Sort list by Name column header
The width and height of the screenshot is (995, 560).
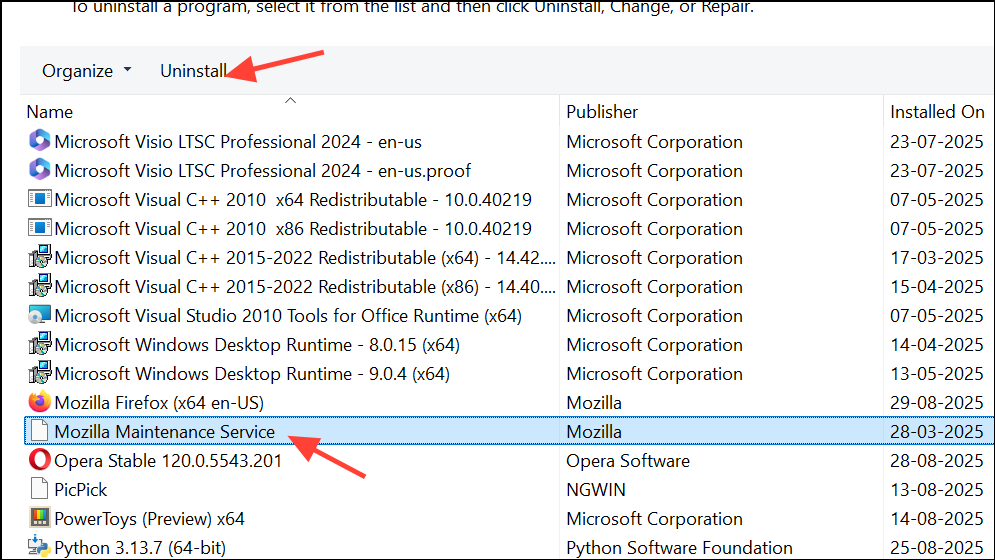tap(49, 112)
